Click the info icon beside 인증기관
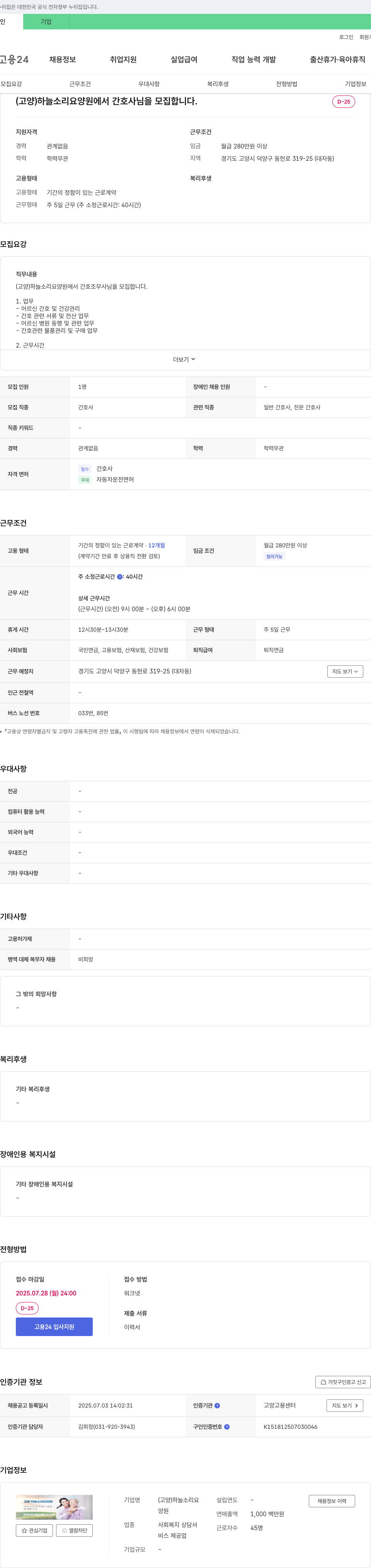Viewport: 371px width, 1568px height. (x=217, y=1406)
